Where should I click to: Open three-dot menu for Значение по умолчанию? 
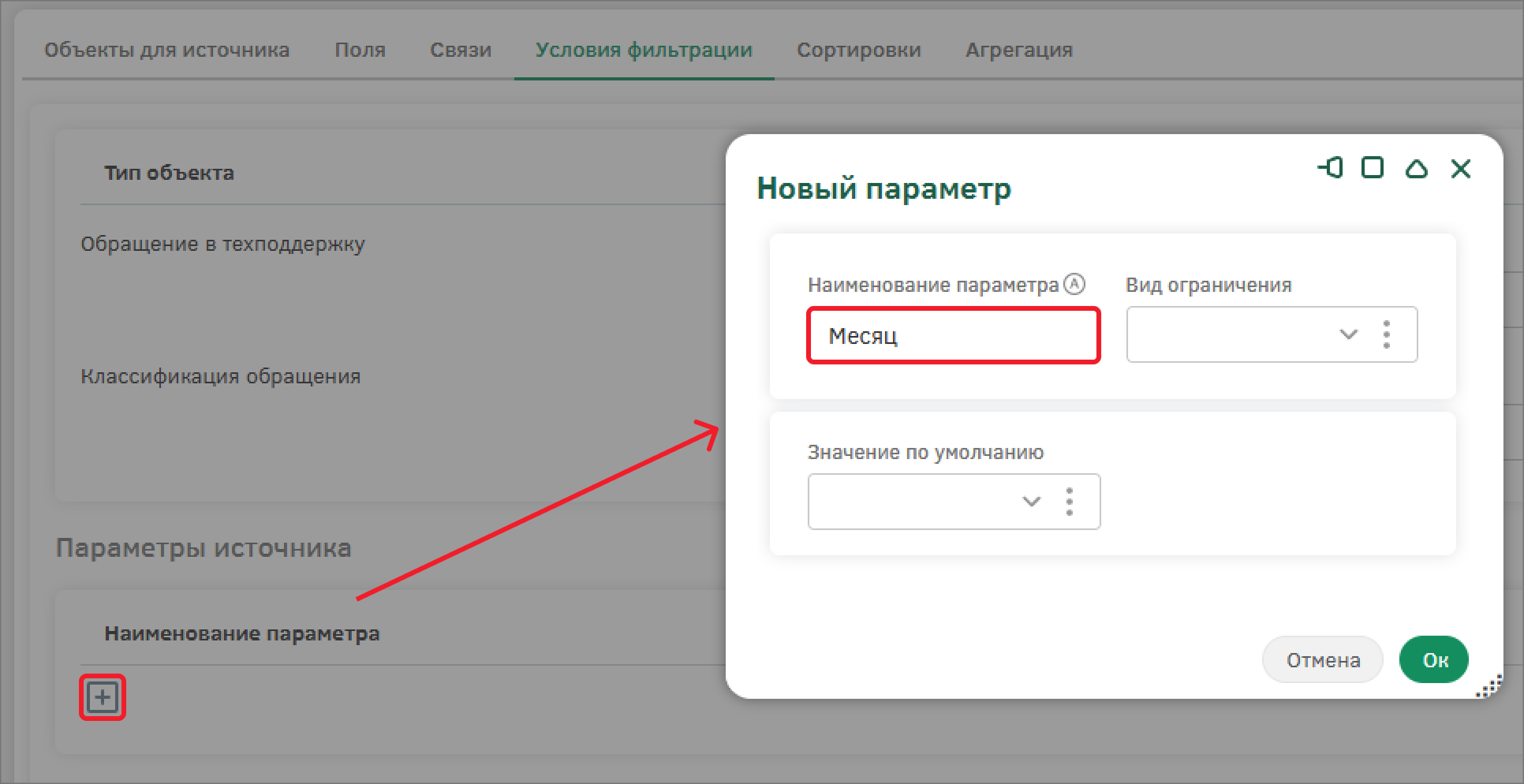tap(1070, 502)
